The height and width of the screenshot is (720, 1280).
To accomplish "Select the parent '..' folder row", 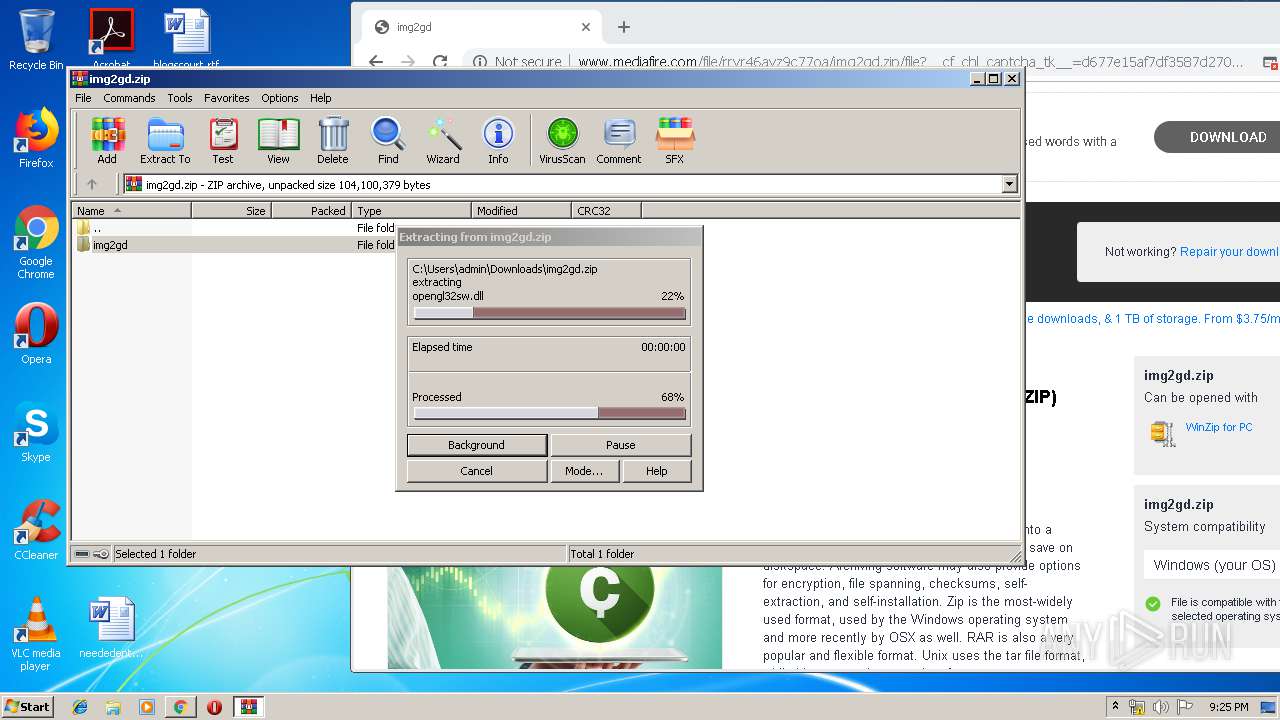I will pyautogui.click(x=235, y=228).
